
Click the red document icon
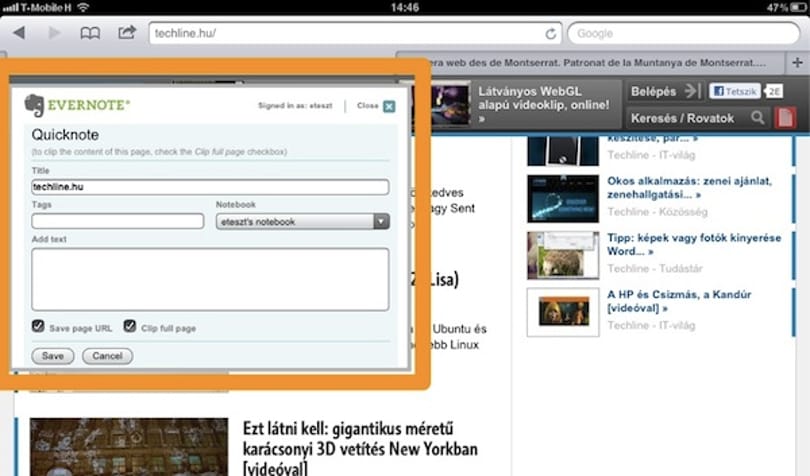[x=785, y=118]
